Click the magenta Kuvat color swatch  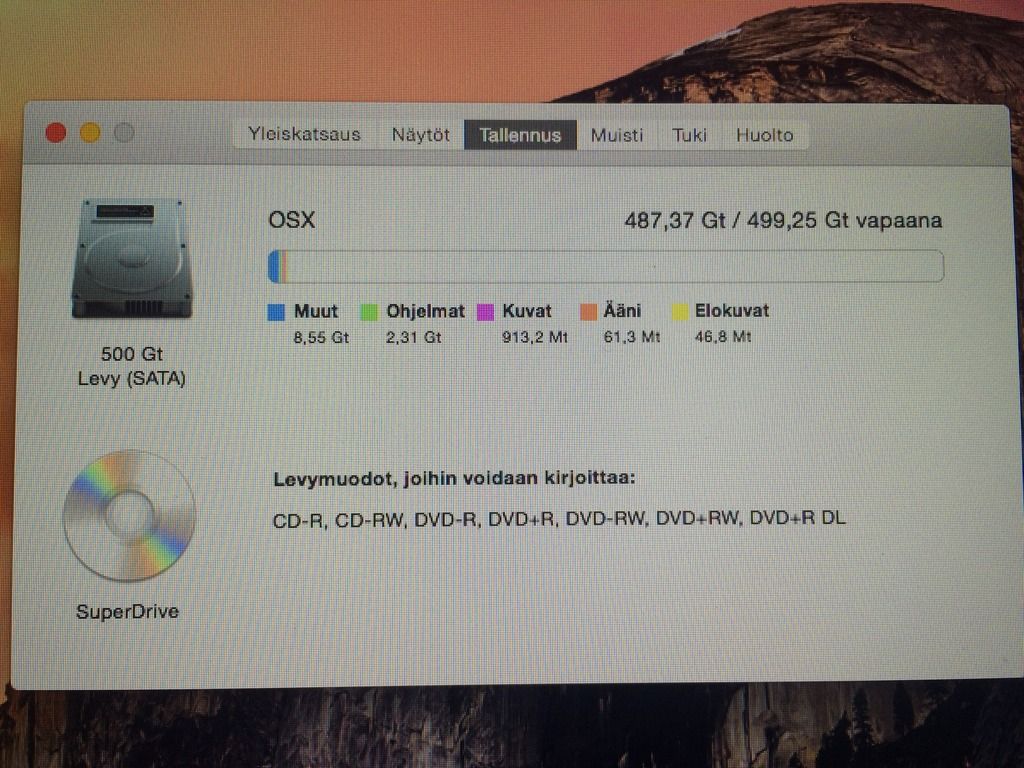485,312
